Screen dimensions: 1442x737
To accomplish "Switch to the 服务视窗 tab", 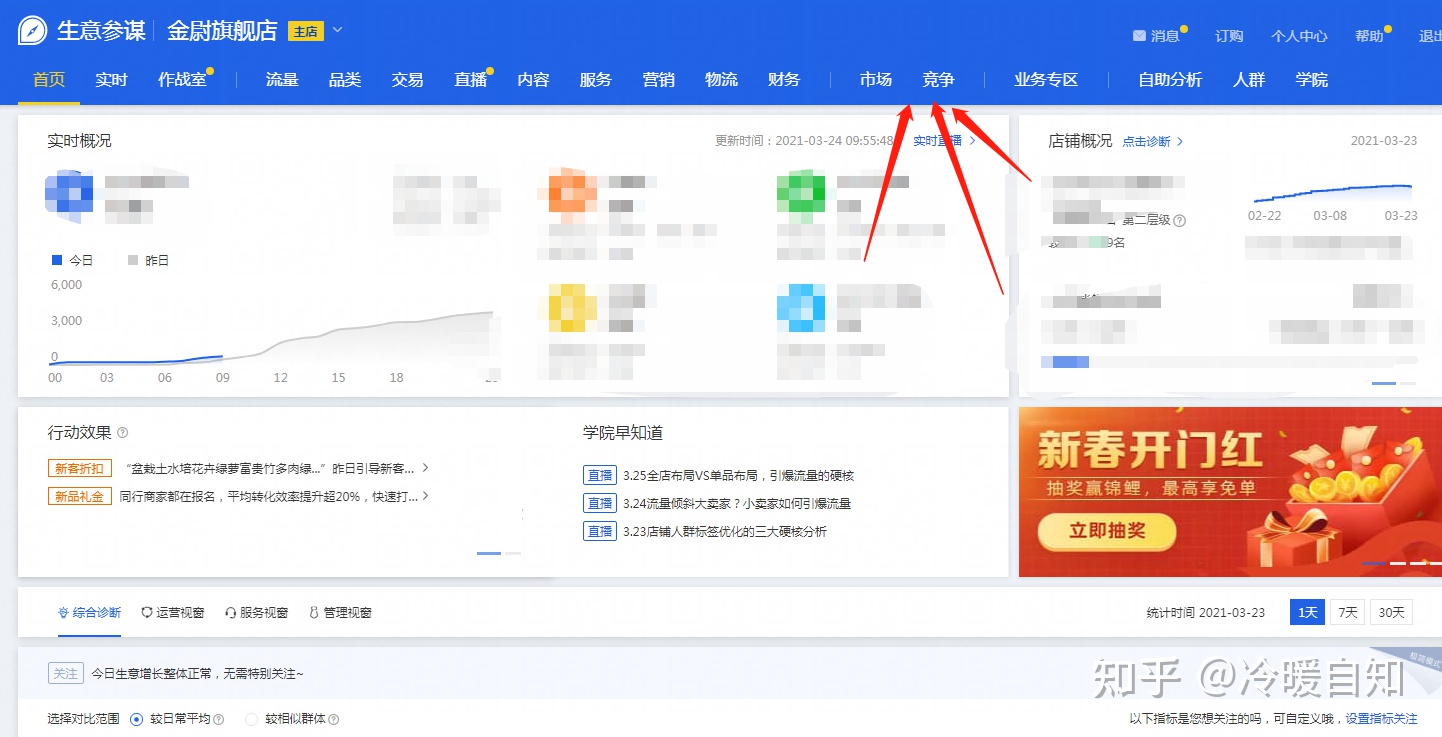I will [x=257, y=612].
